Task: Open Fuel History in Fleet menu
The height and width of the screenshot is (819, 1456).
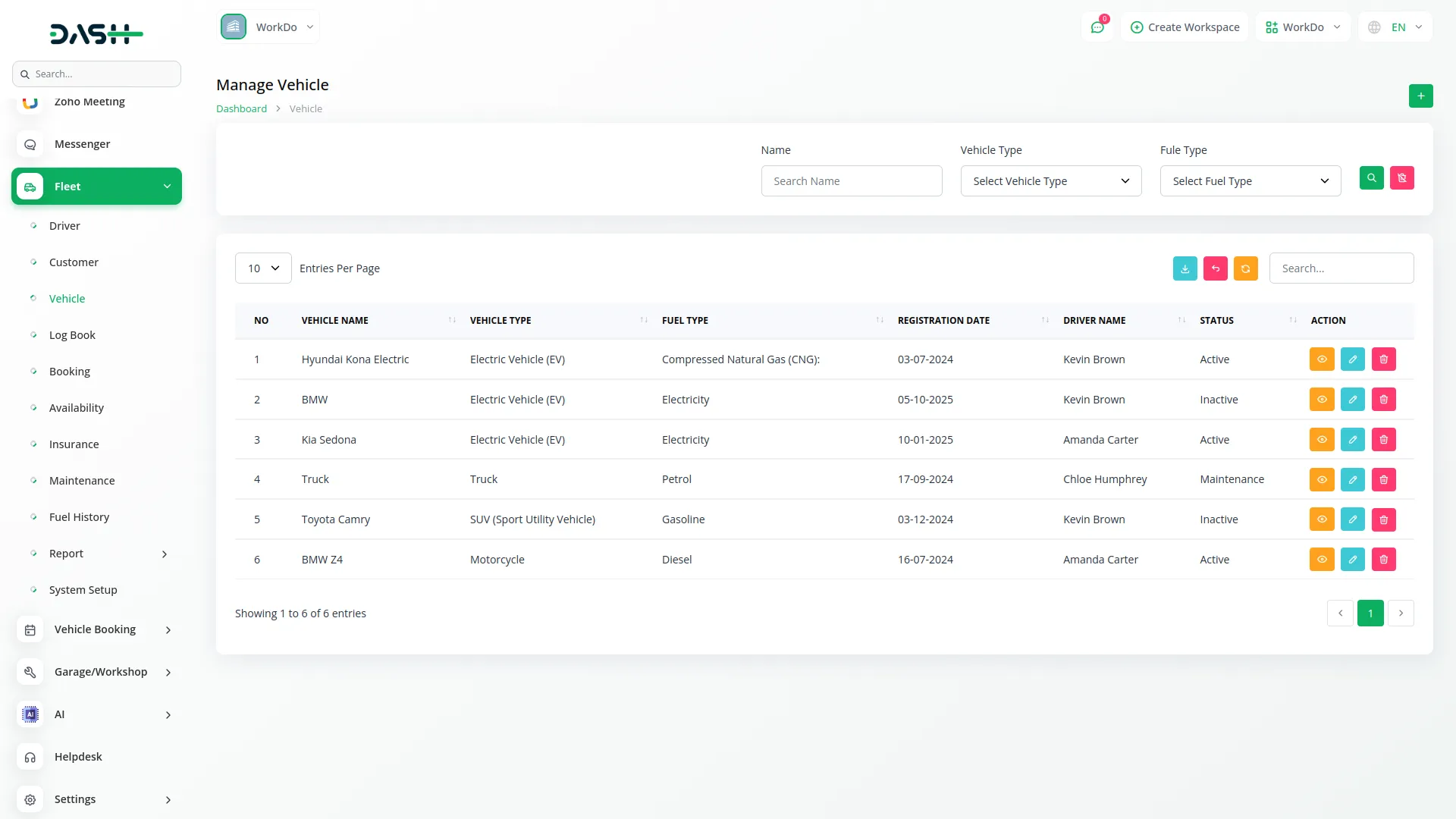Action: tap(79, 517)
